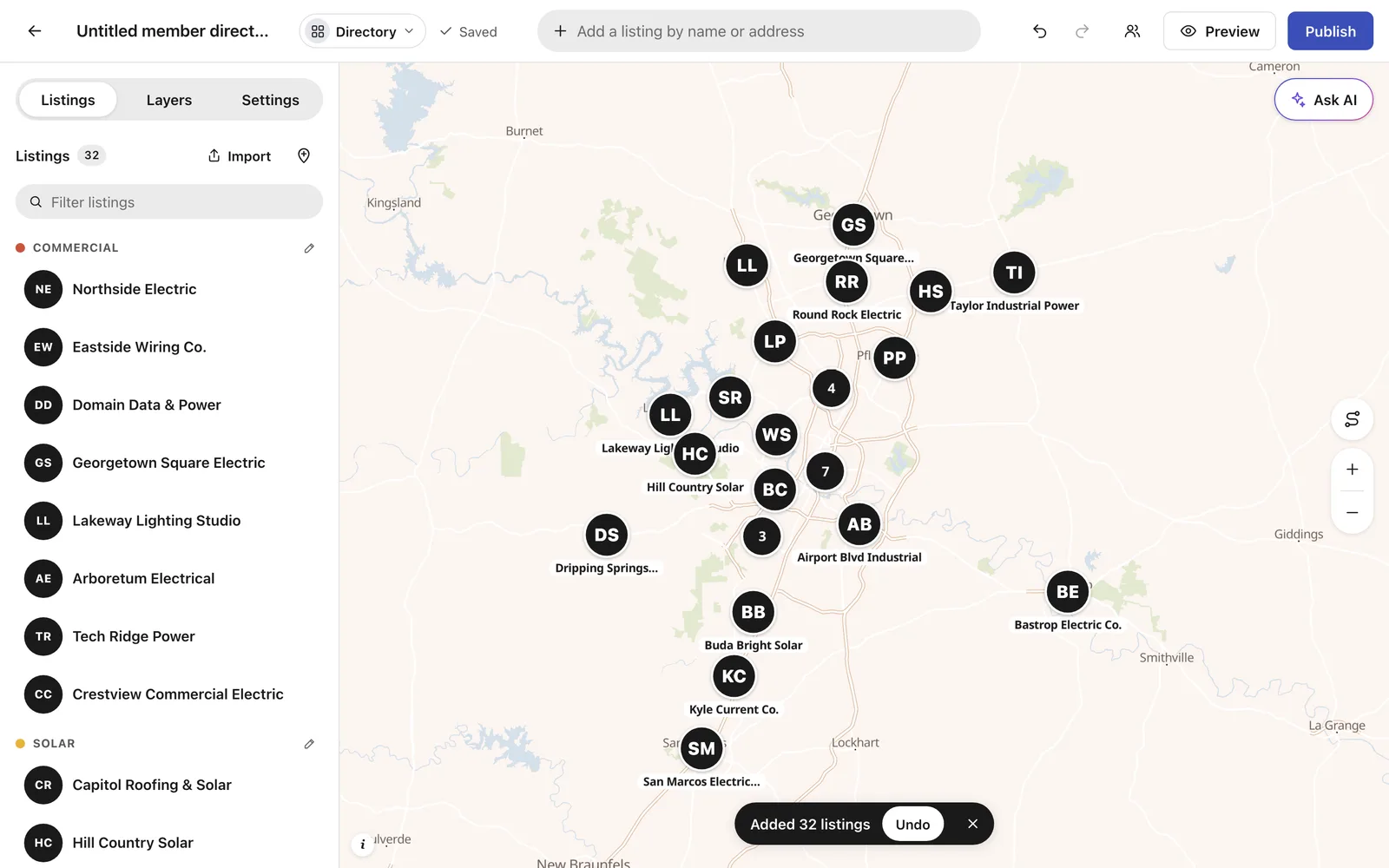Open the collaborators people icon

pos(1132,31)
